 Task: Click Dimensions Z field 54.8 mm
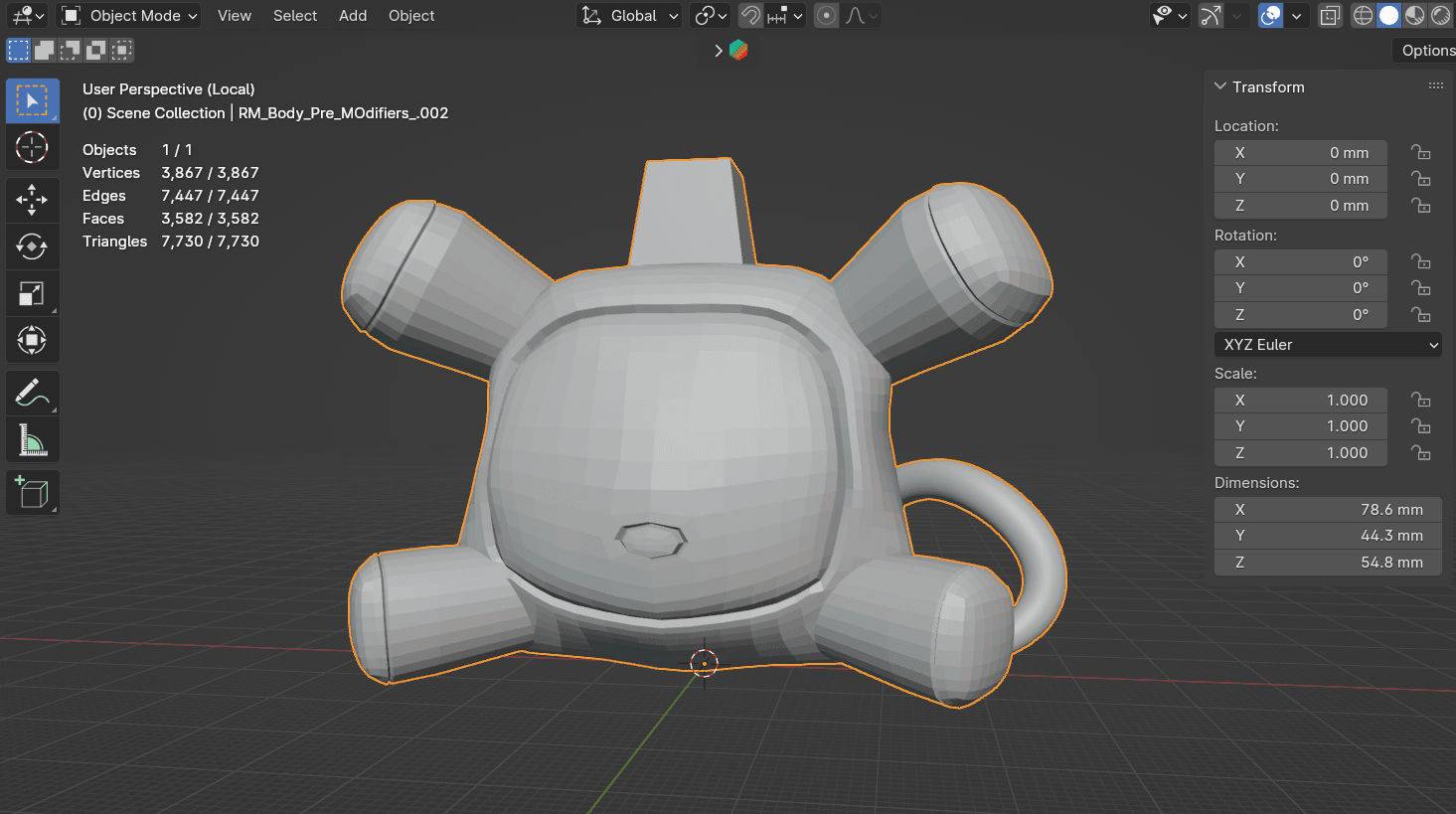point(1328,562)
